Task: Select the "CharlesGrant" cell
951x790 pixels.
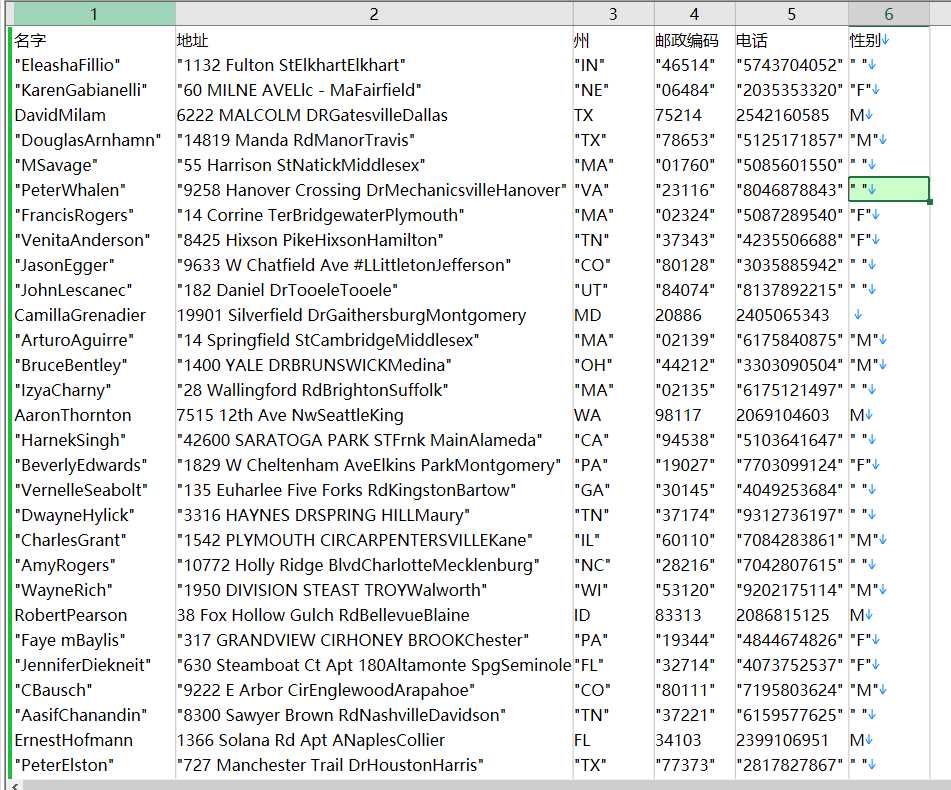Action: [93, 540]
